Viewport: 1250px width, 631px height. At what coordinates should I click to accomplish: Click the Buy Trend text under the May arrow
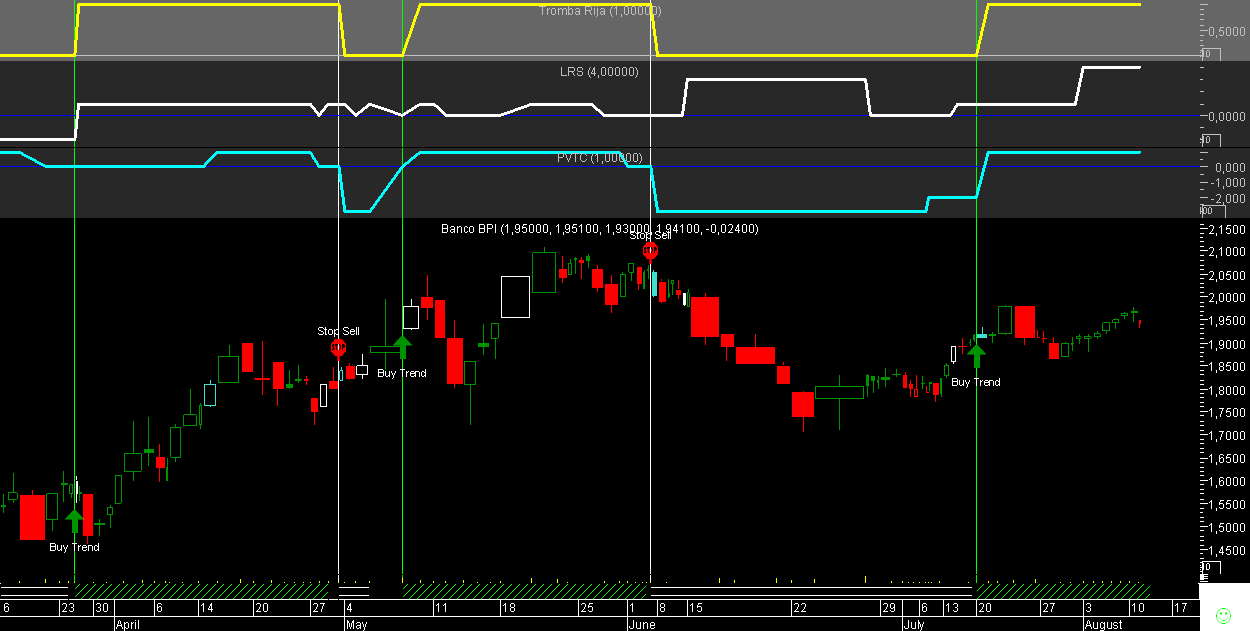click(x=402, y=373)
